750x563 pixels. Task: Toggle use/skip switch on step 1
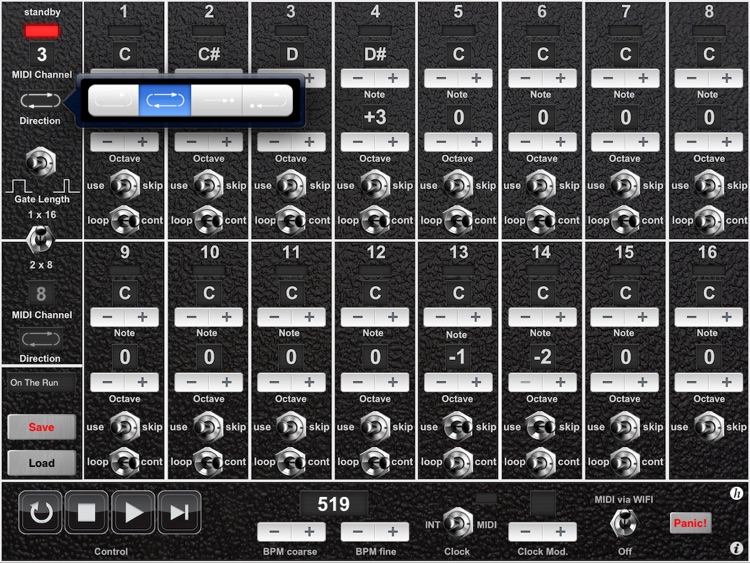125,186
